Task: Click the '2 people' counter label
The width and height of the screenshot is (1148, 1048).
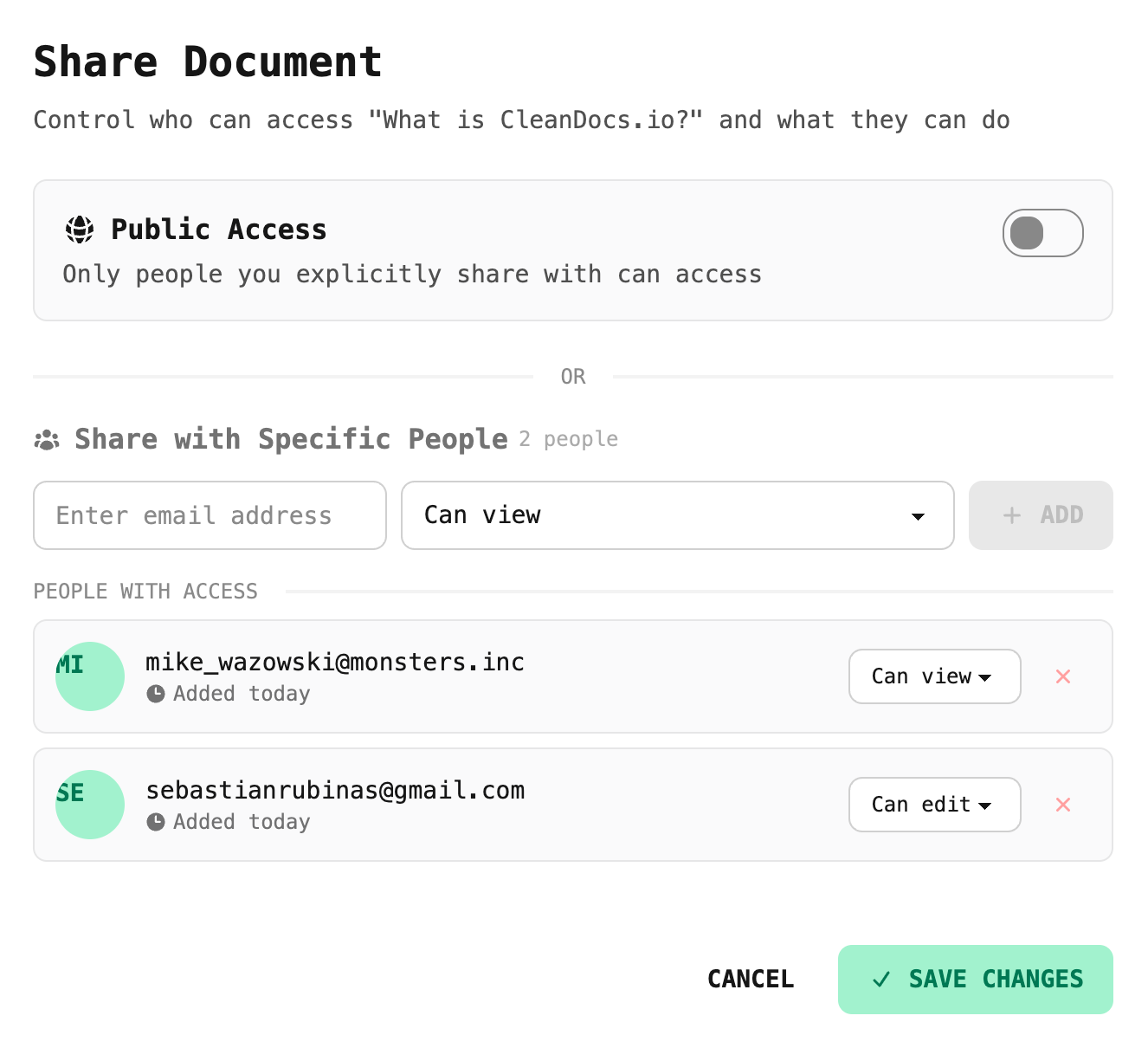Action: (x=568, y=439)
